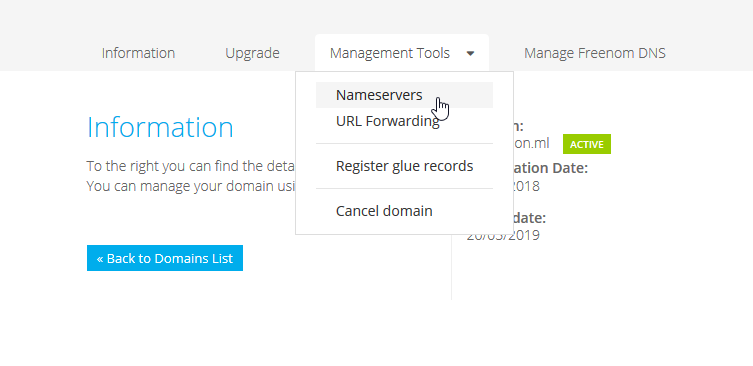The height and width of the screenshot is (366, 753).
Task: Click the Management Tools dropdown arrow
Action: [470, 53]
